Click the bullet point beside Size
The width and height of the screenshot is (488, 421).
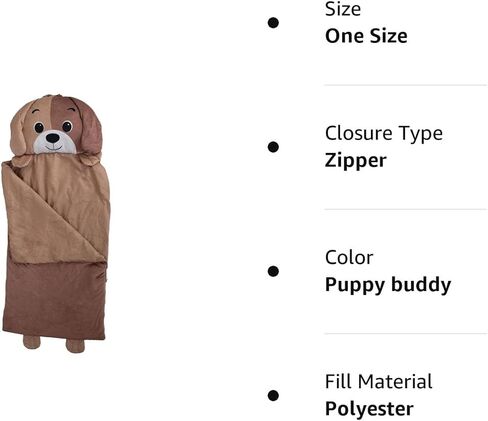point(273,23)
